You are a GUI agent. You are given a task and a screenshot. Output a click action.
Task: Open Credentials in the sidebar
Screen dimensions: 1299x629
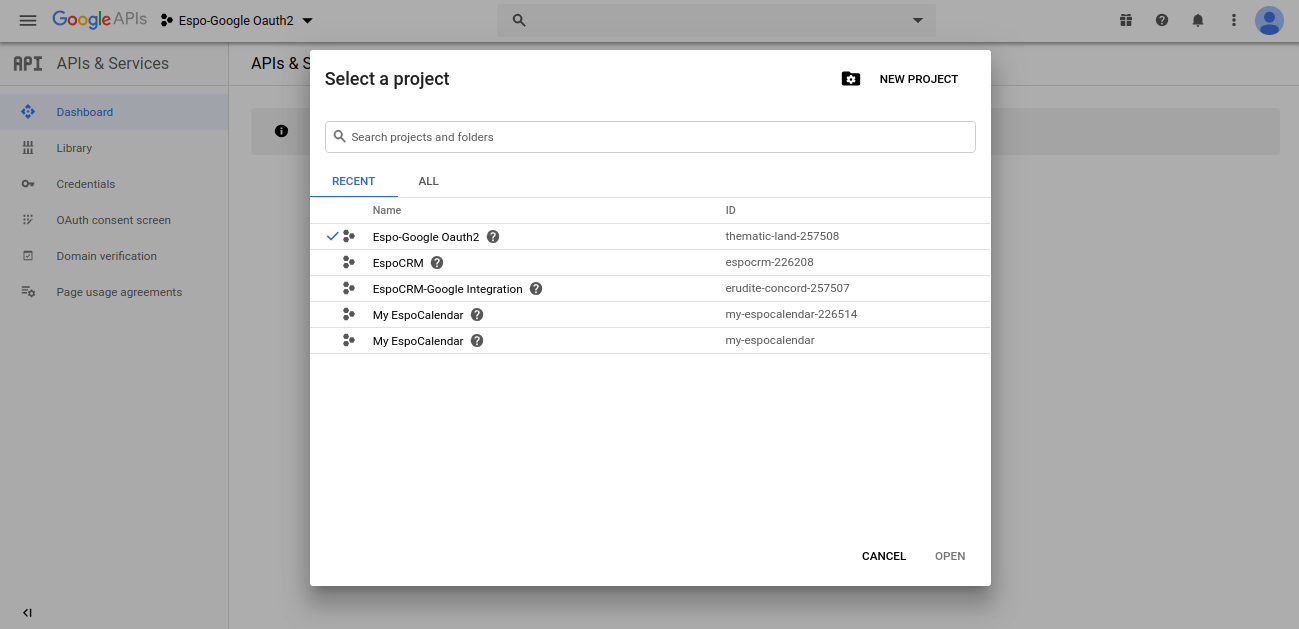86,184
